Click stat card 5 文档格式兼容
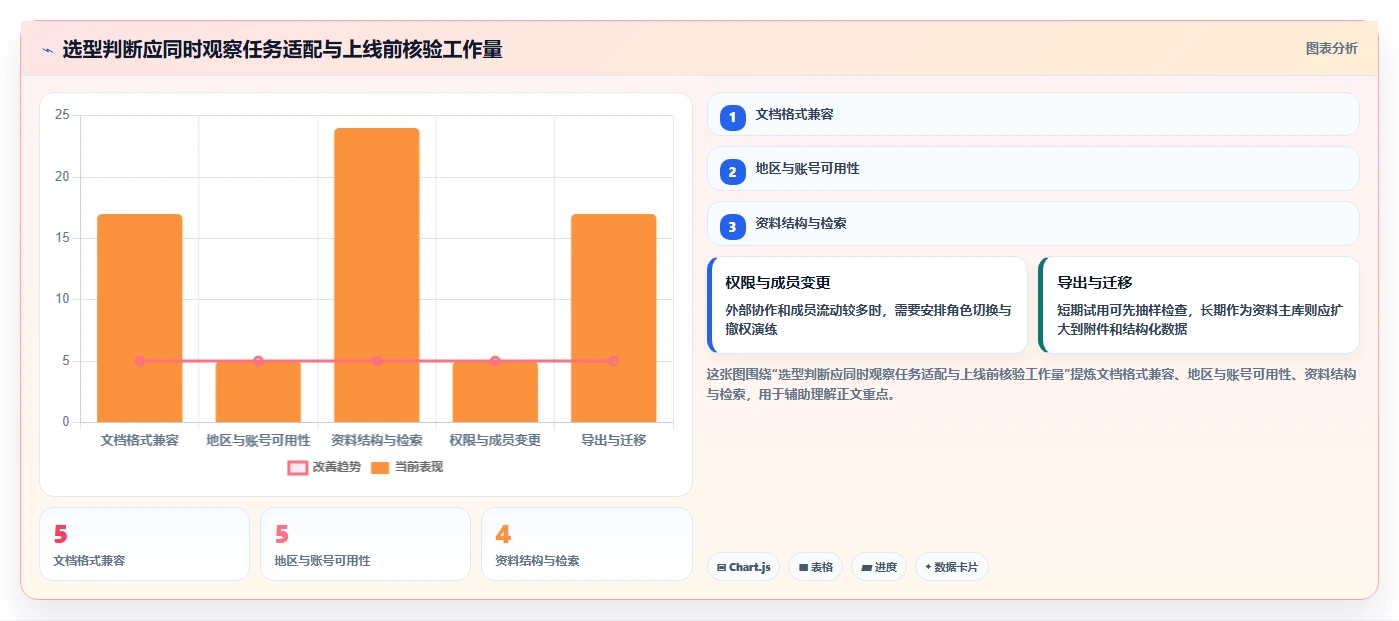The image size is (1399, 621). [x=144, y=544]
